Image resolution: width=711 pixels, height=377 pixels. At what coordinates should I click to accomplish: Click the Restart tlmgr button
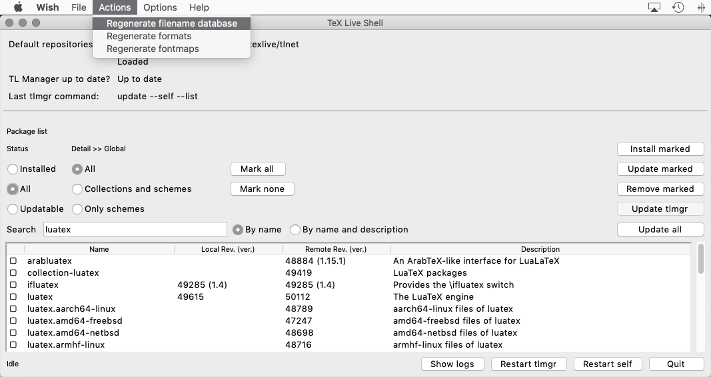[x=528, y=364]
